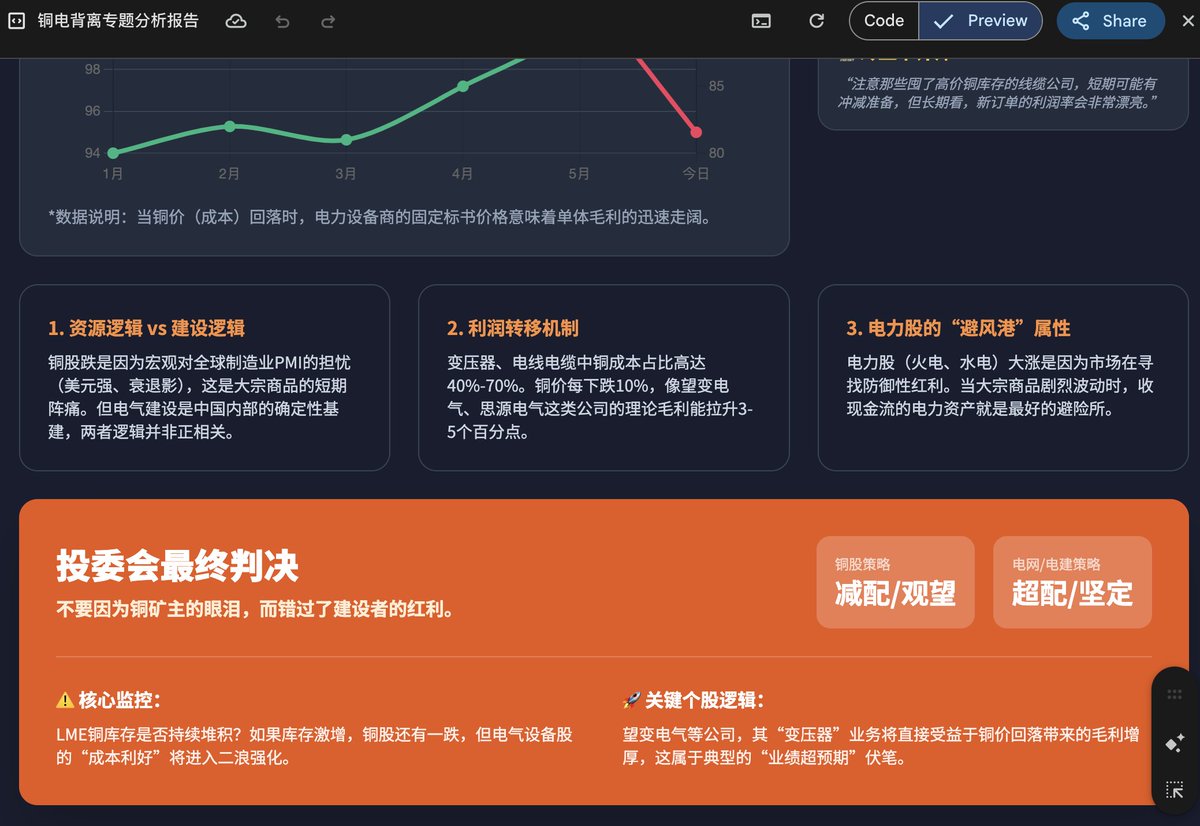
Task: Open the console panel icon
Action: click(761, 21)
